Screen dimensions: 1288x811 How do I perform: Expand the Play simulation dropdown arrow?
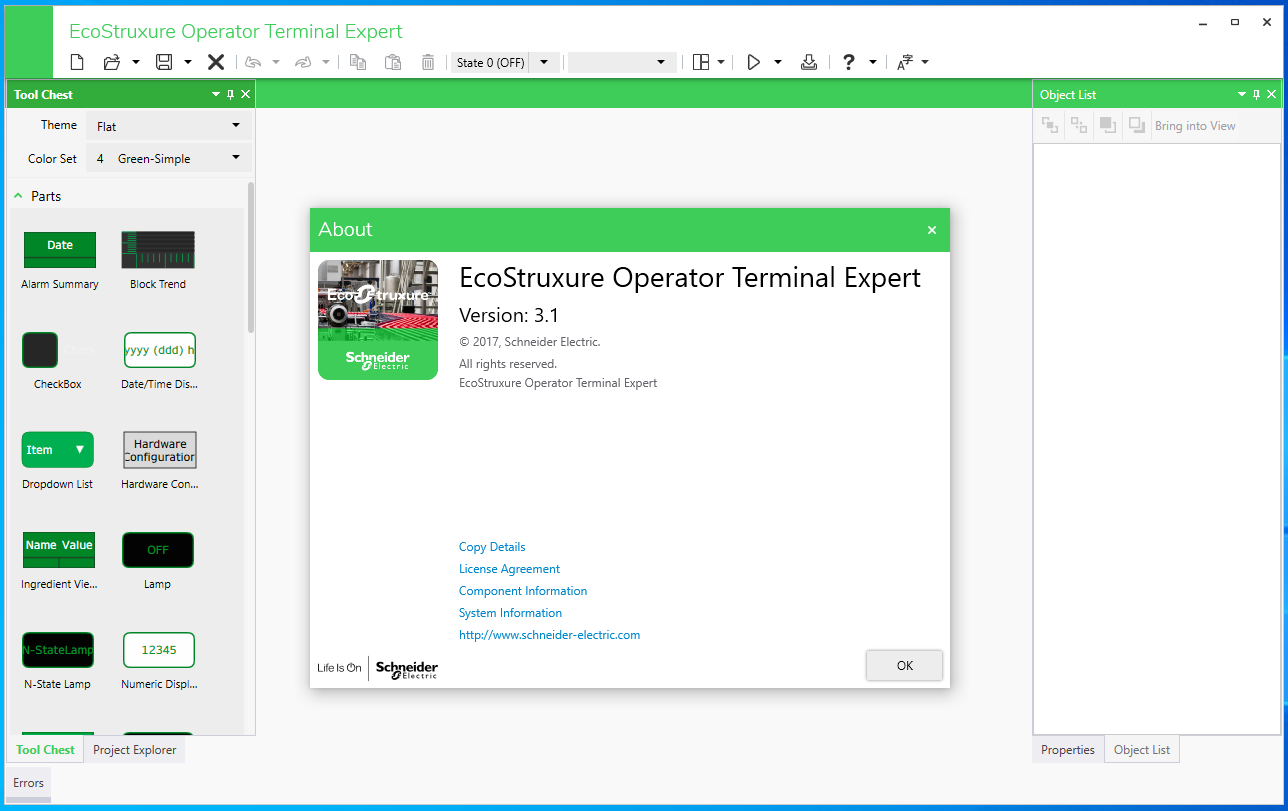tap(778, 62)
